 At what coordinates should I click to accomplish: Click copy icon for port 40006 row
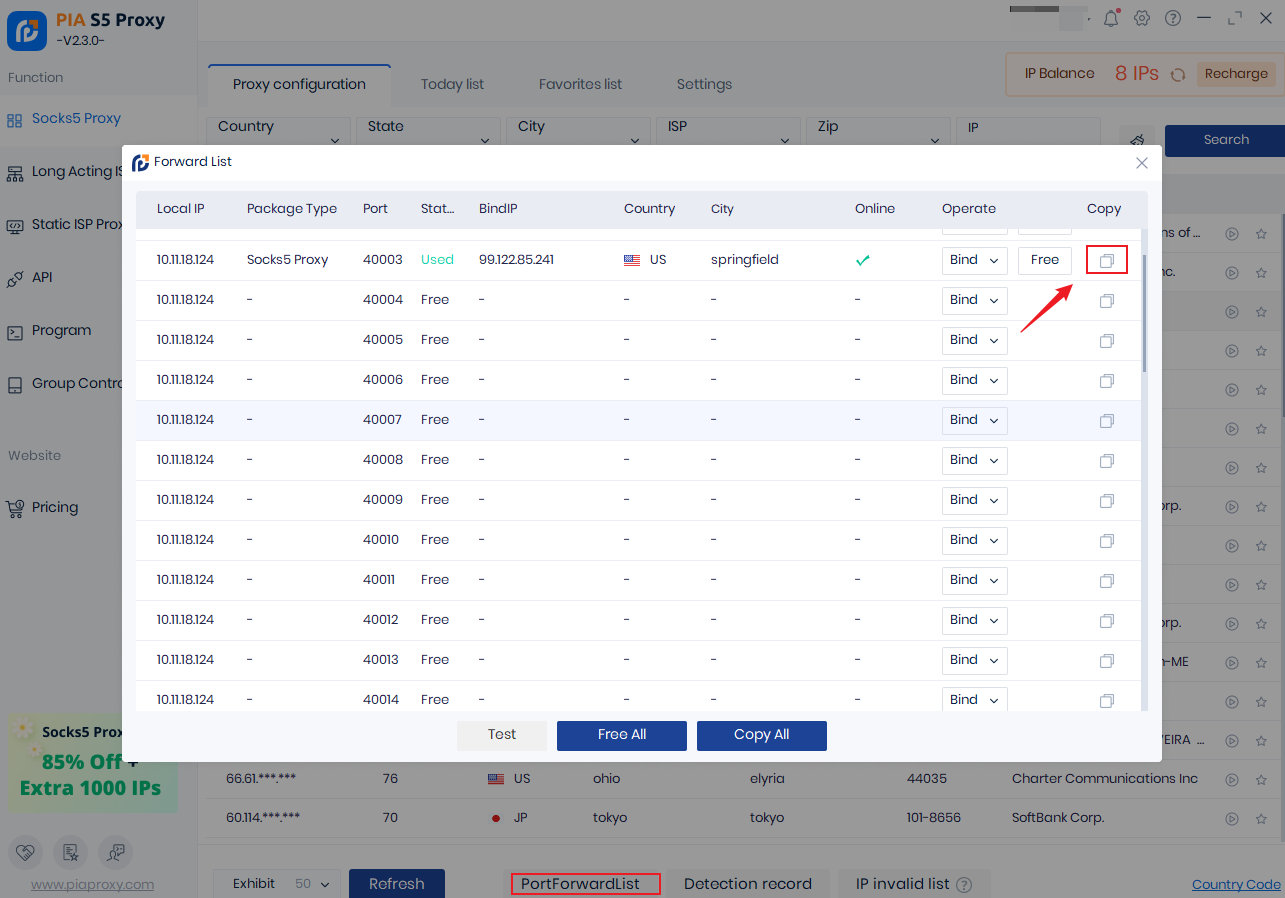[1106, 380]
